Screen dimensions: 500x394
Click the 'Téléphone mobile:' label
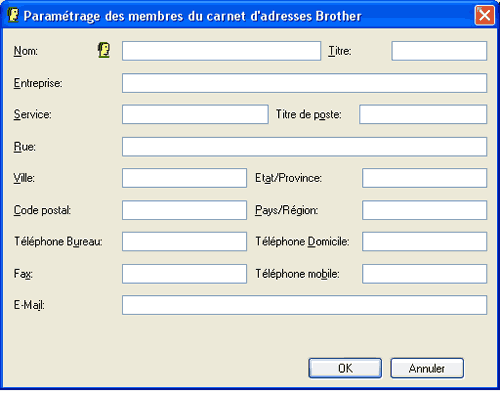coord(297,274)
